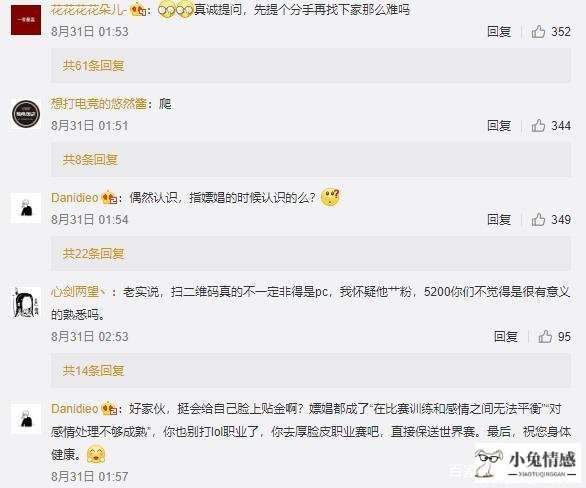The height and width of the screenshot is (488, 586).
Task: Expand 共22条回复 replies
Action: pyautogui.click(x=93, y=254)
